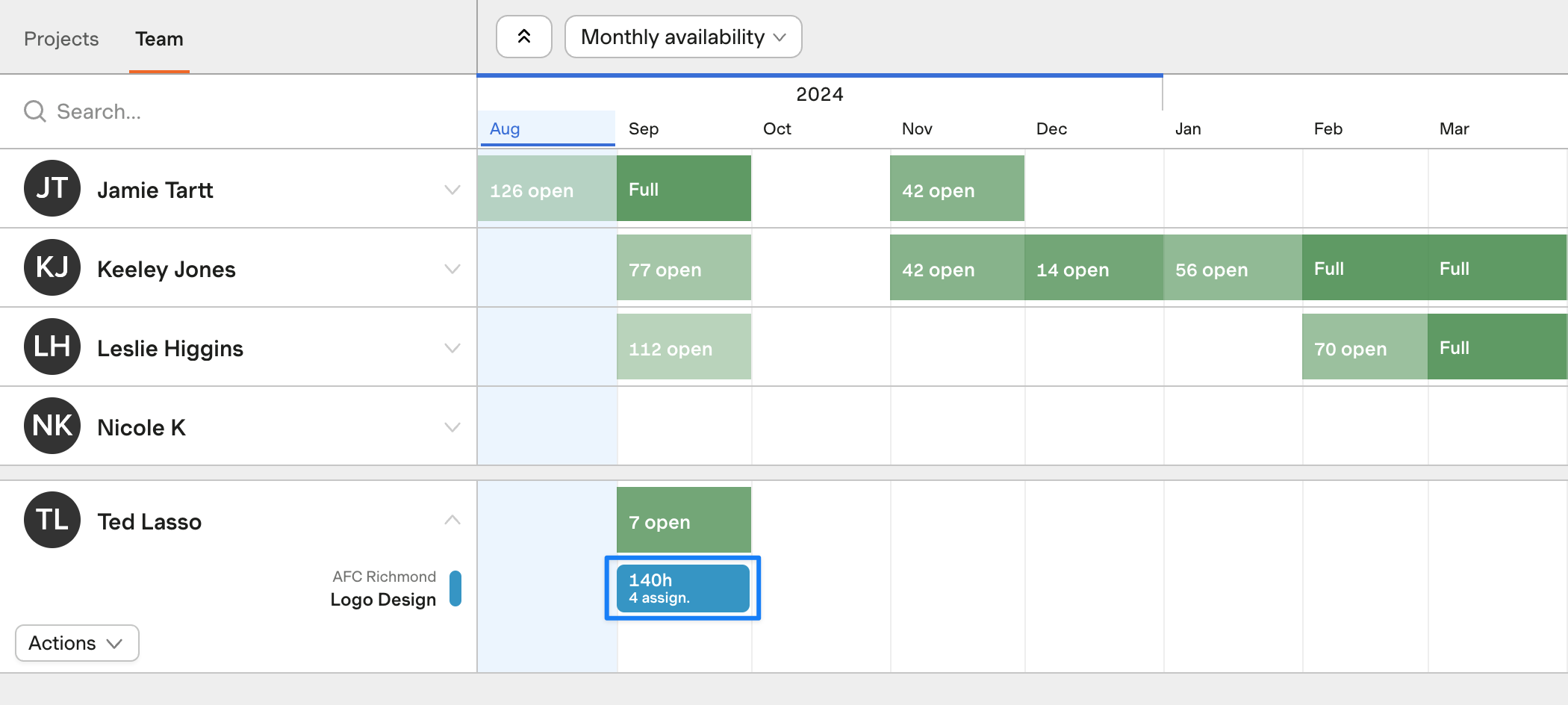Click the KJ avatar for Keeley Jones

pyautogui.click(x=52, y=267)
